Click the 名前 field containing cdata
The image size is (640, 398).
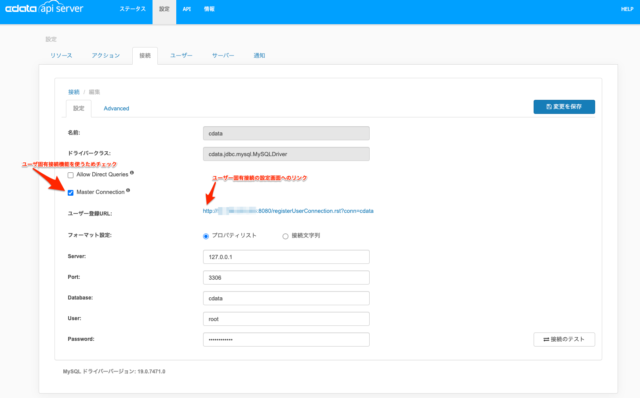(x=286, y=133)
